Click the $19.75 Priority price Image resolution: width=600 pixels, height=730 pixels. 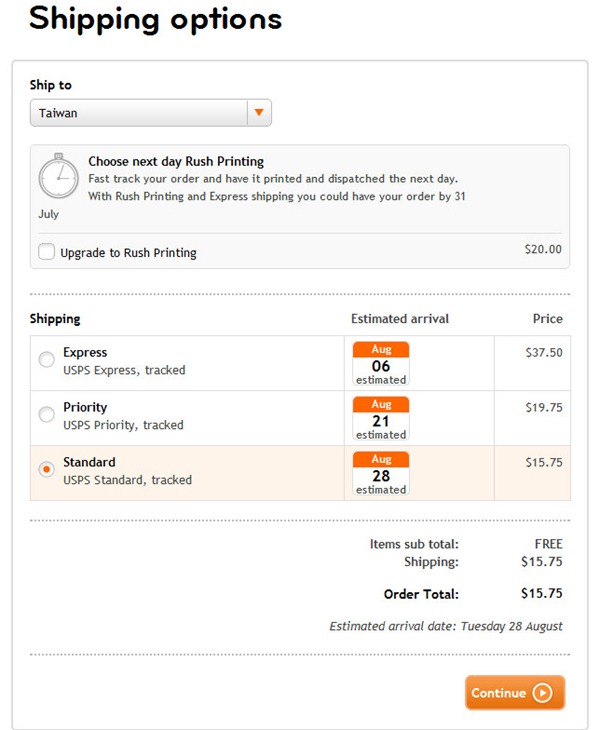(x=543, y=407)
